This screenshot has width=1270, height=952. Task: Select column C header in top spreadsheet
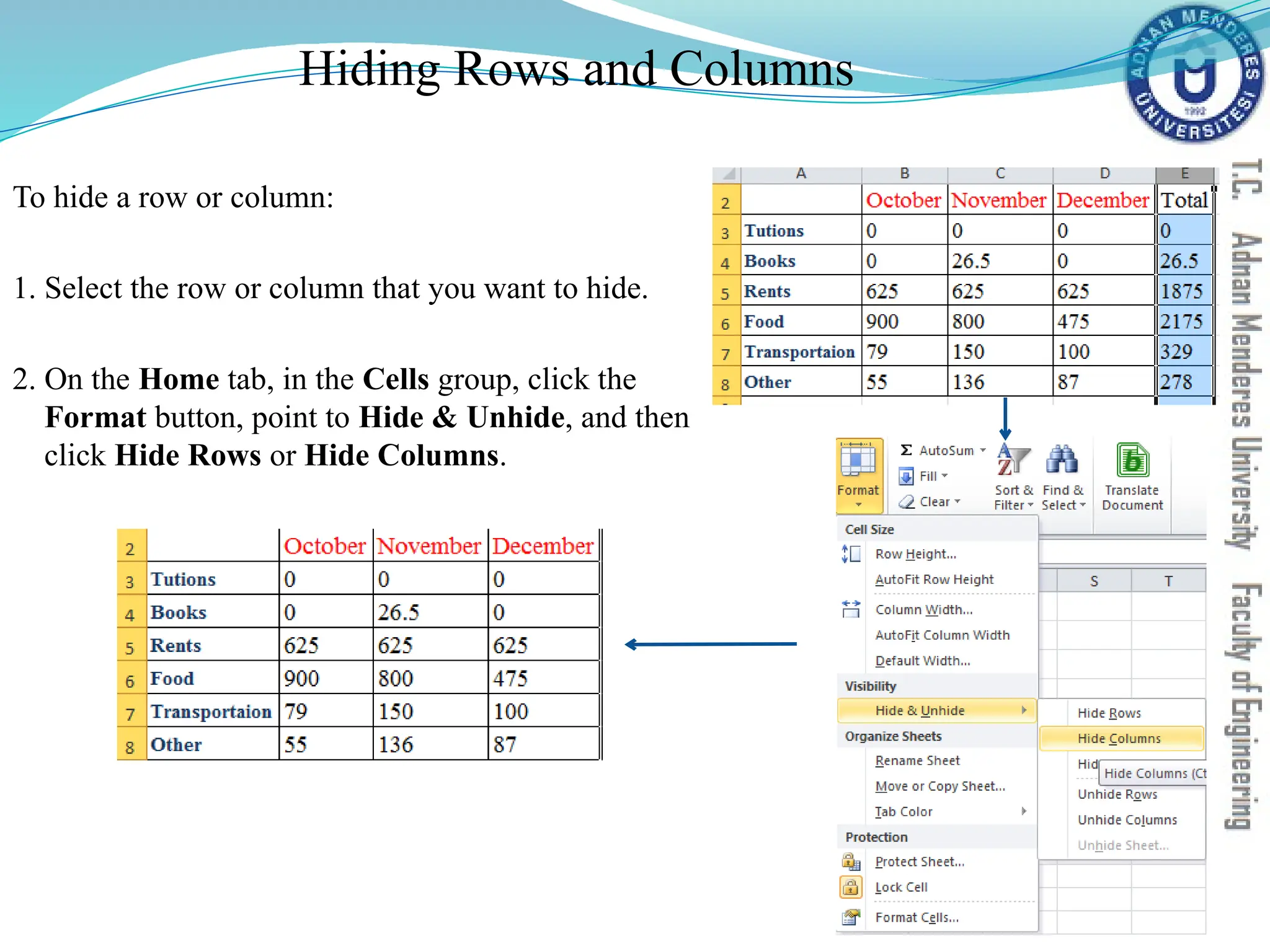(1000, 174)
